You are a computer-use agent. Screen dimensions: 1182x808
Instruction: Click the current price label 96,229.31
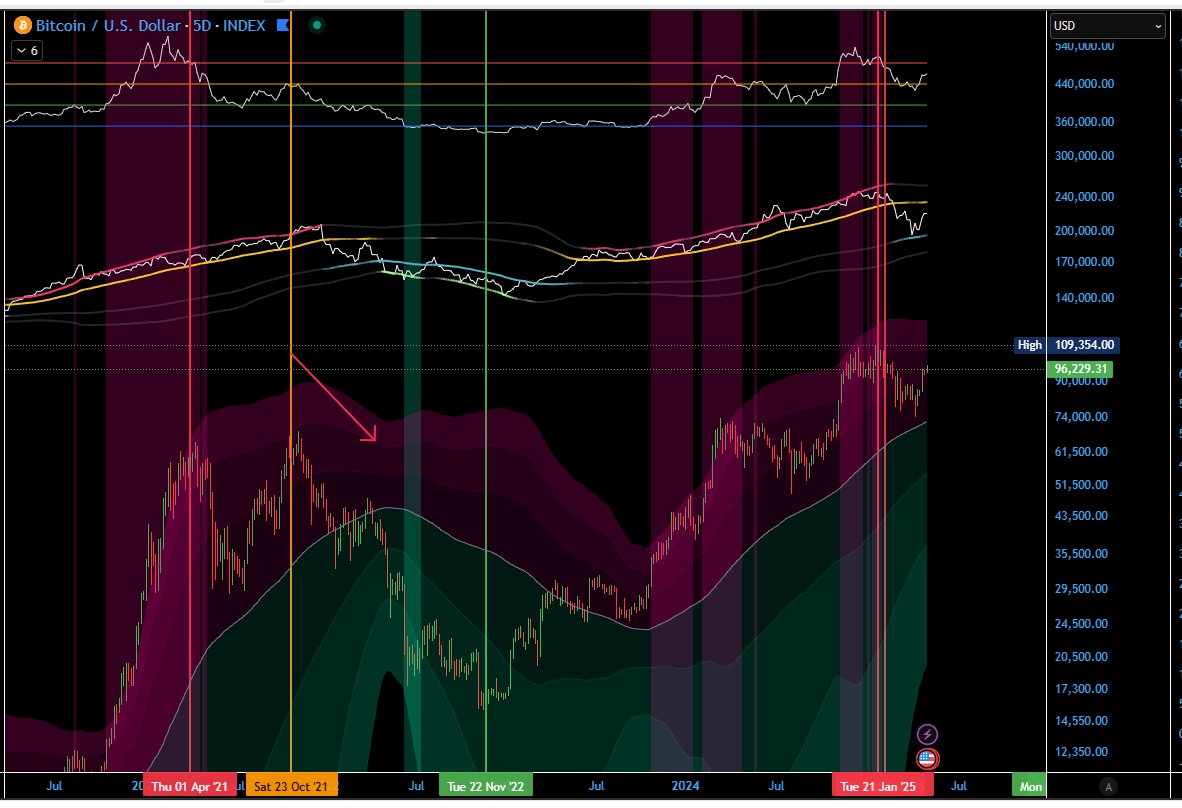(1080, 369)
